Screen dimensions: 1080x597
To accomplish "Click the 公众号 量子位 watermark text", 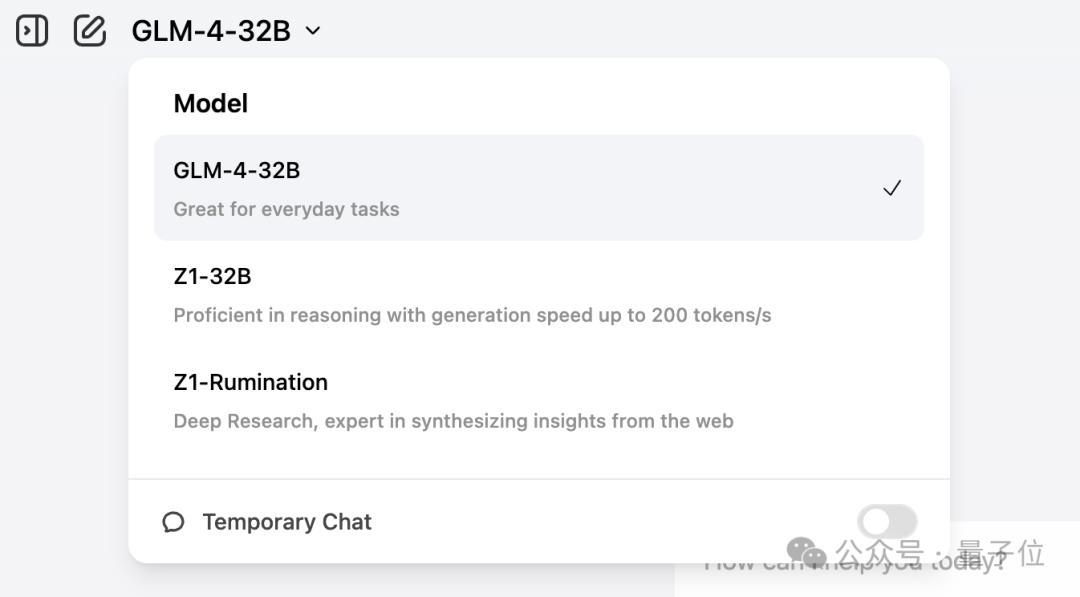I will pos(940,553).
